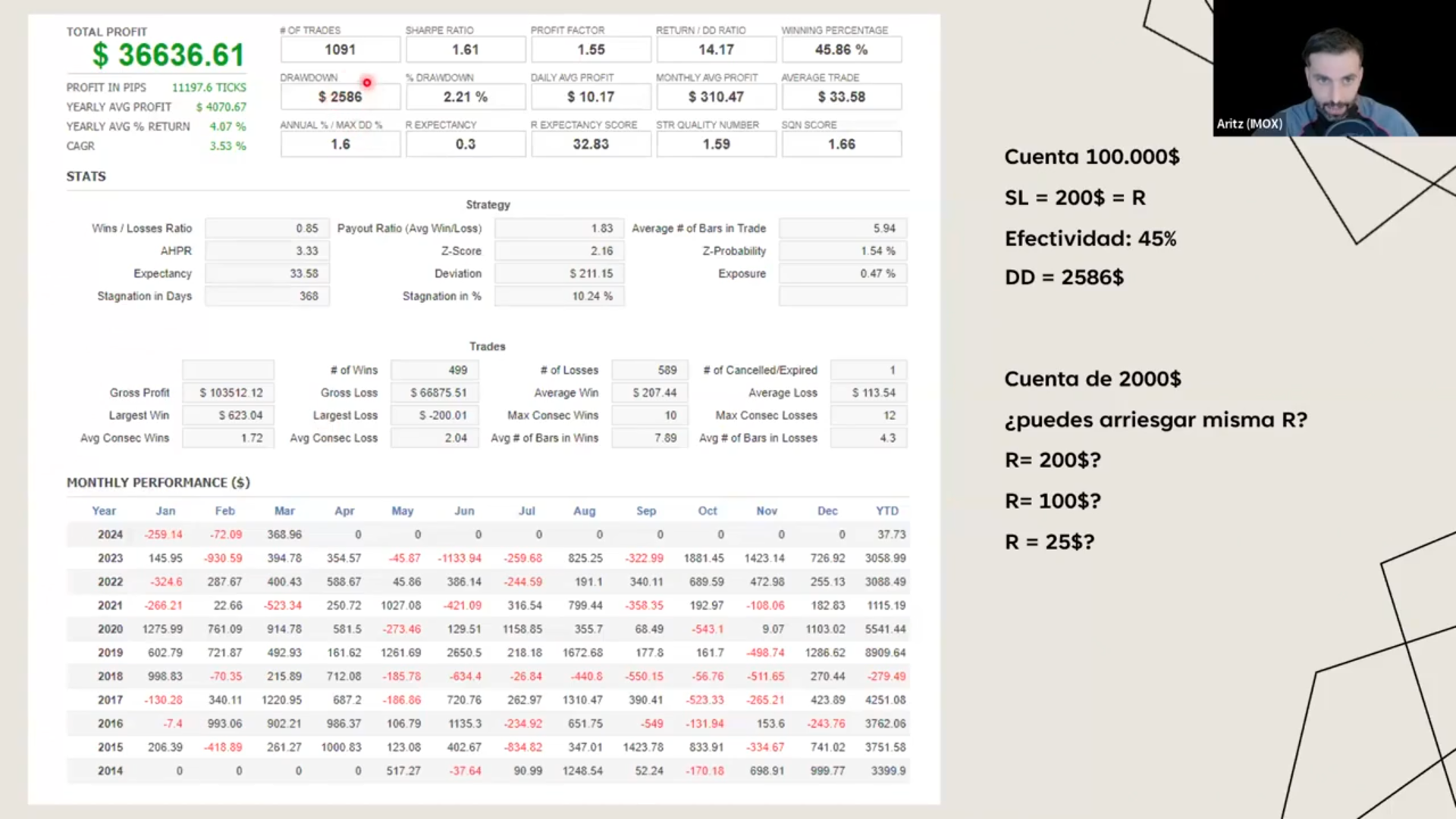Viewport: 1456px width, 819px height.
Task: Click the Aritz (IMOX) webcam thumbnail
Action: pyautogui.click(x=1334, y=68)
